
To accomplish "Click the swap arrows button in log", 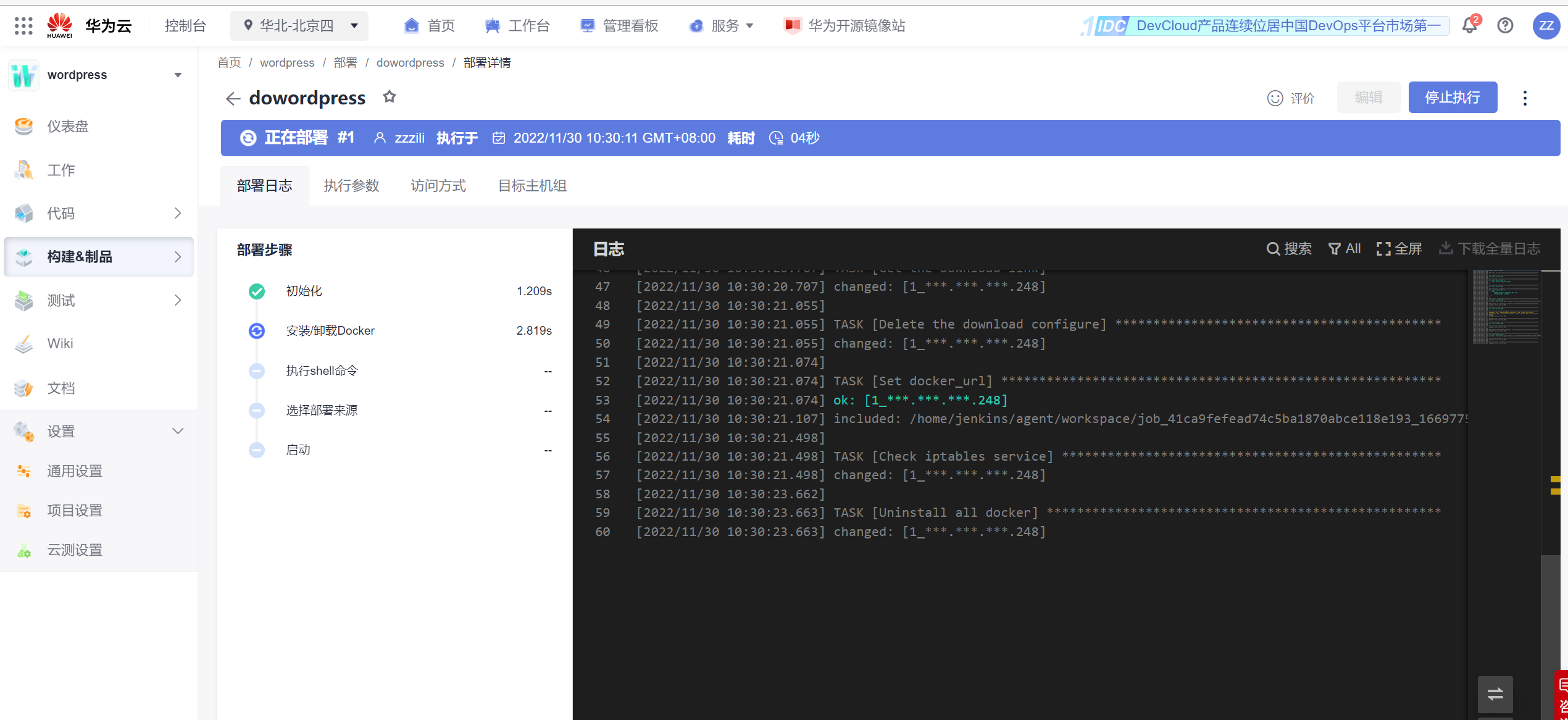I will pos(1495,694).
